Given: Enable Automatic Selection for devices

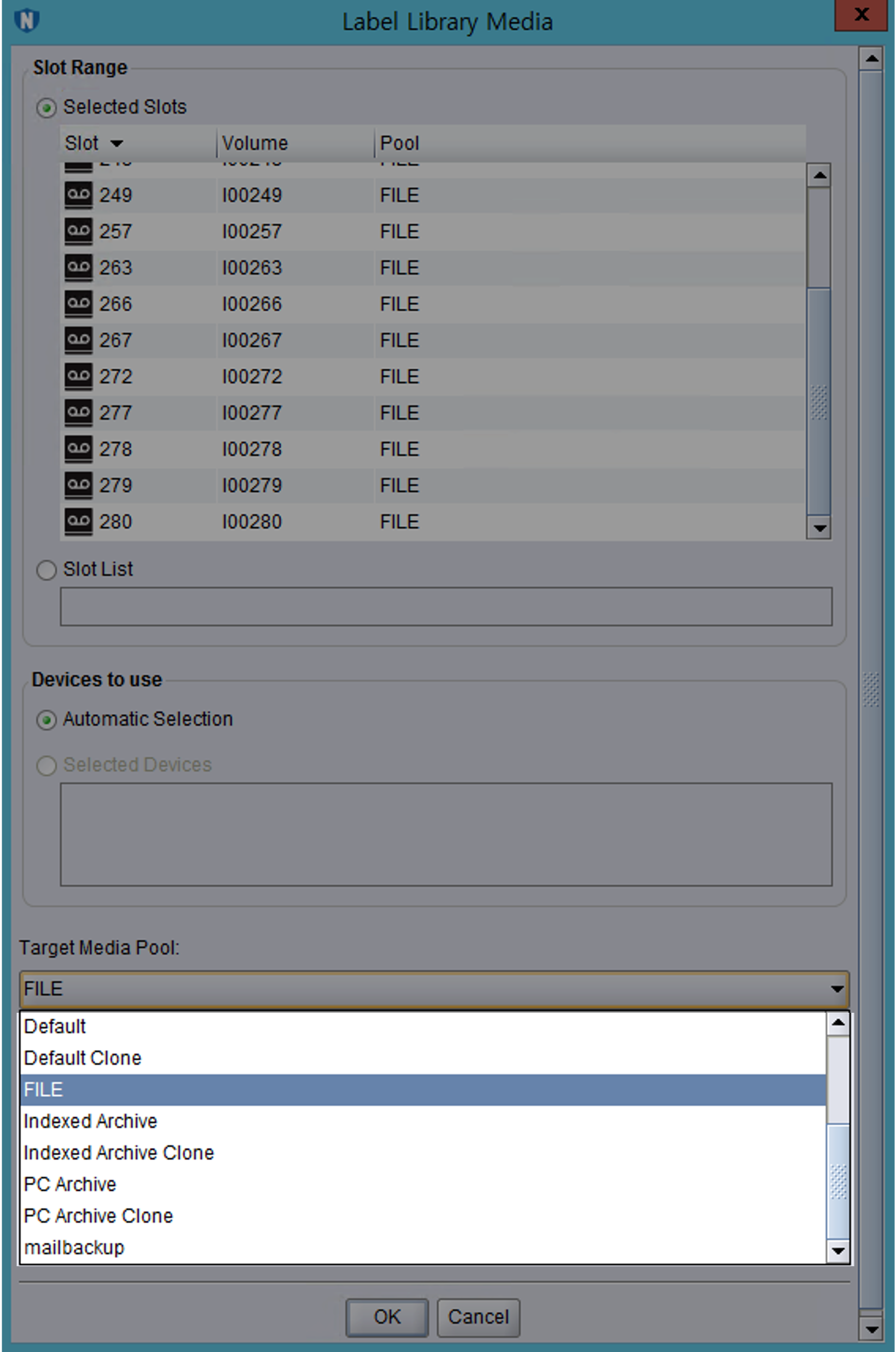Looking at the screenshot, I should coord(46,719).
